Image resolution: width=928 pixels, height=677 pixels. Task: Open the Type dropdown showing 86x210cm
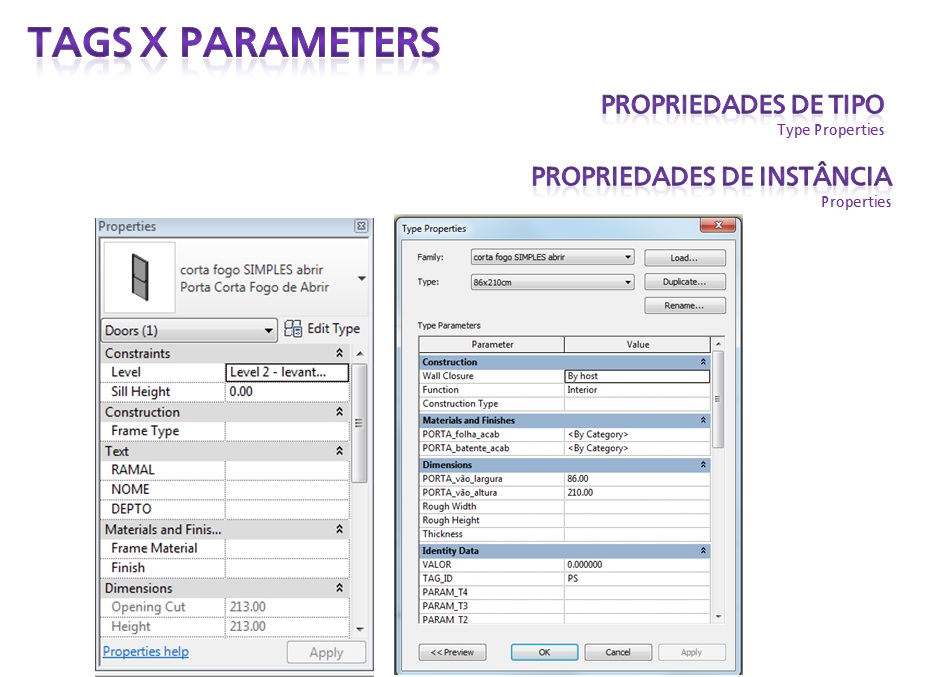627,280
